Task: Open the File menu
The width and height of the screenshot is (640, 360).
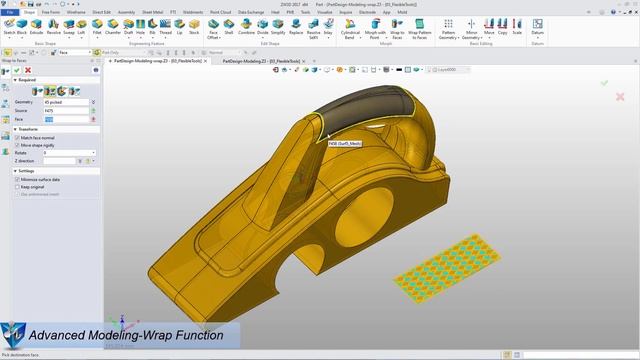Action: (10, 12)
